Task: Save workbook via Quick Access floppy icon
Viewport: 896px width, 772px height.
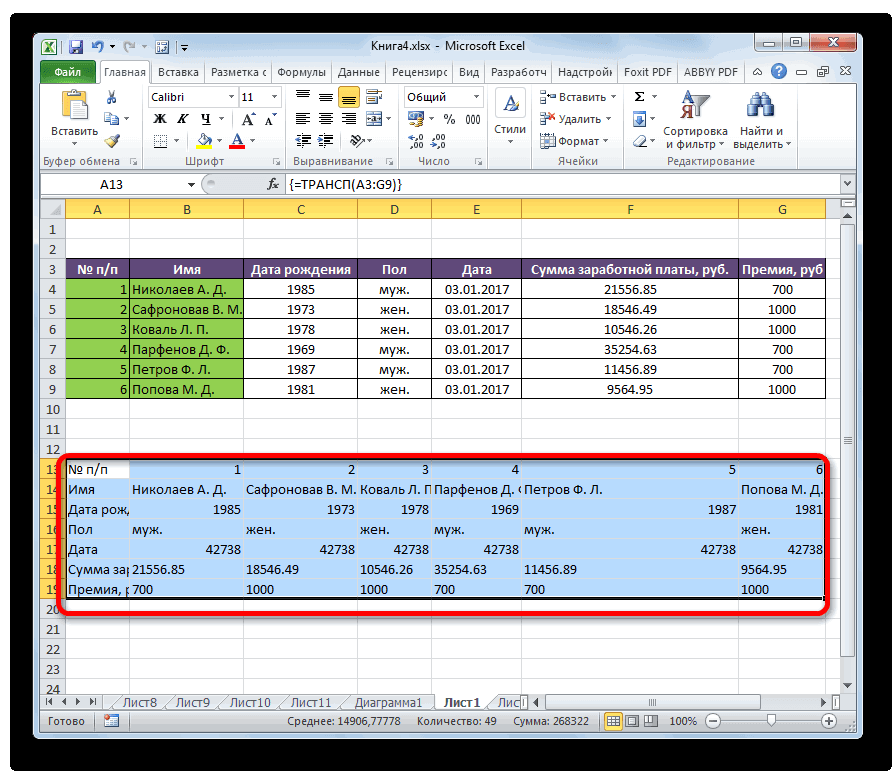Action: point(75,46)
